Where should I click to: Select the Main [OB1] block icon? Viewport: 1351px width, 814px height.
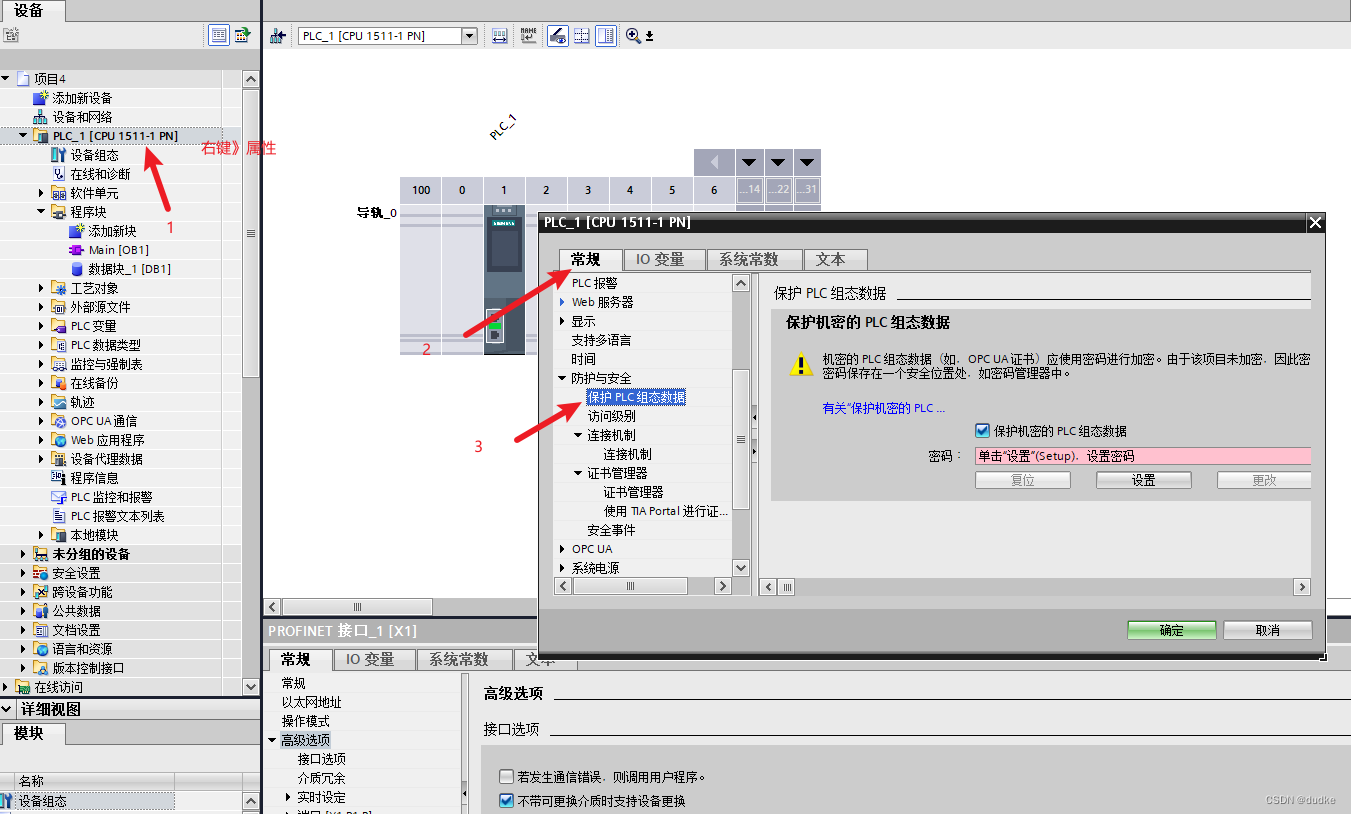(77, 250)
